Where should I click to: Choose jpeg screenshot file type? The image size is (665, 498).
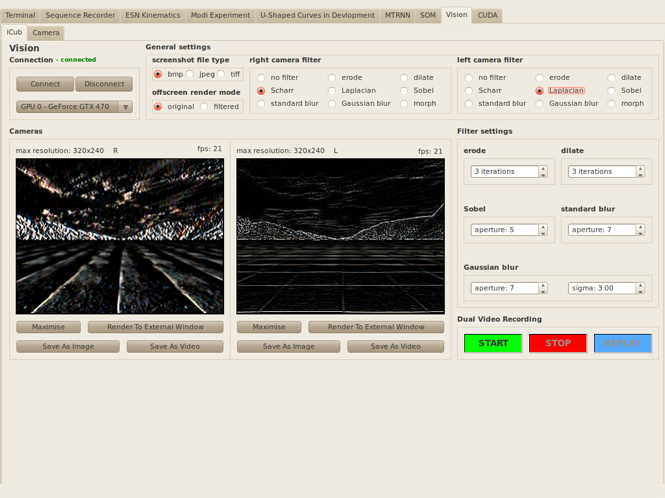click(190, 74)
